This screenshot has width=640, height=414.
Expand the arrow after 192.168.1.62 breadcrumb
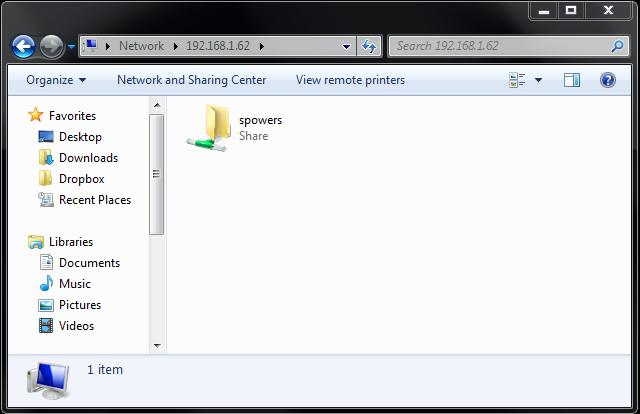pos(262,46)
